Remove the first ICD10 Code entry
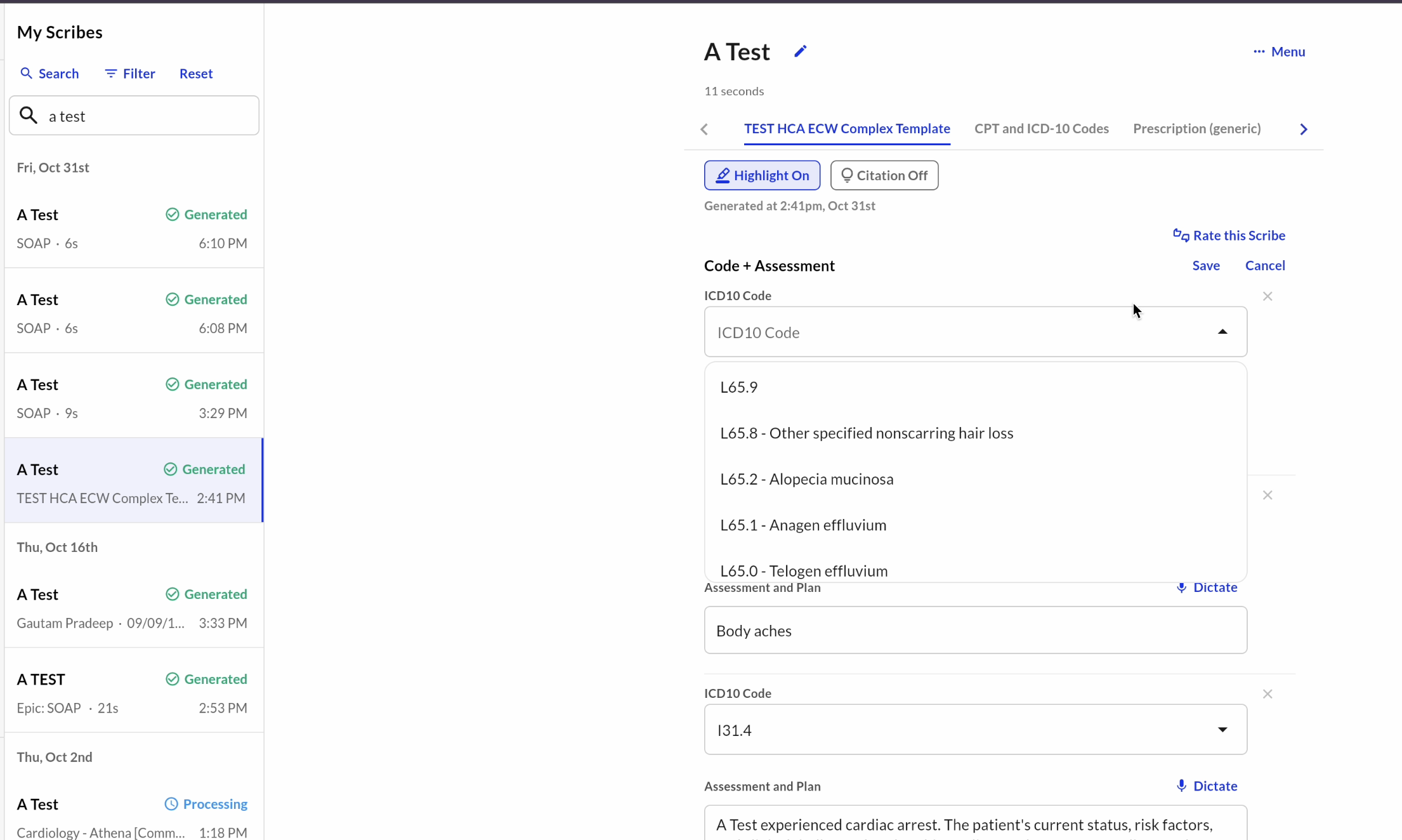 [1267, 296]
